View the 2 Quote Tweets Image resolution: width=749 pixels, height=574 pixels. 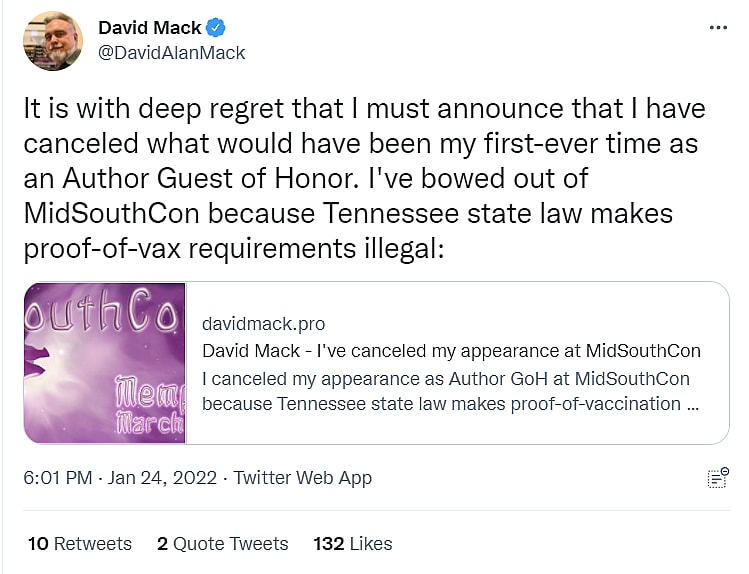click(x=222, y=544)
